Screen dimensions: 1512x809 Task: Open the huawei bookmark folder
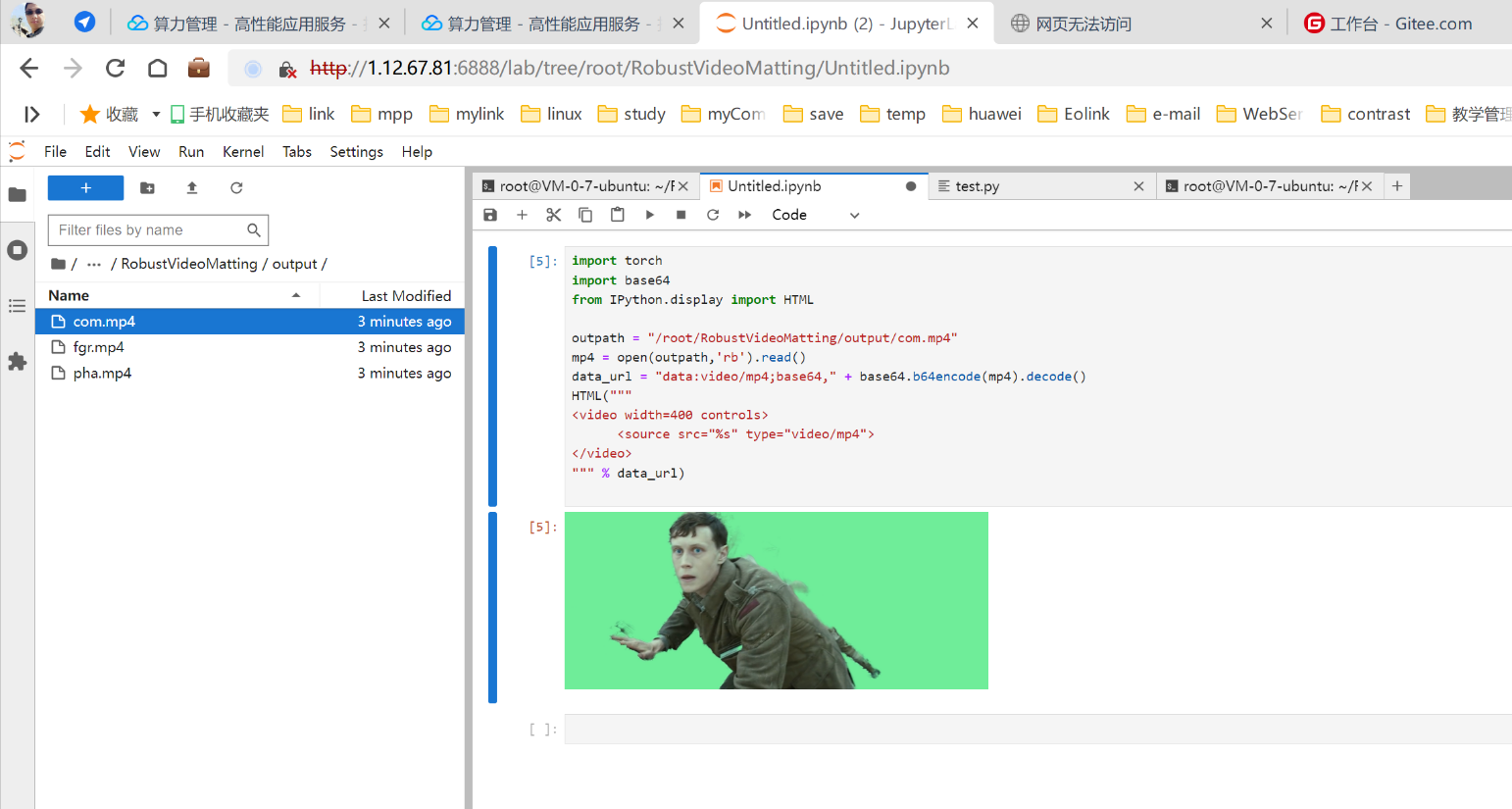pos(983,115)
